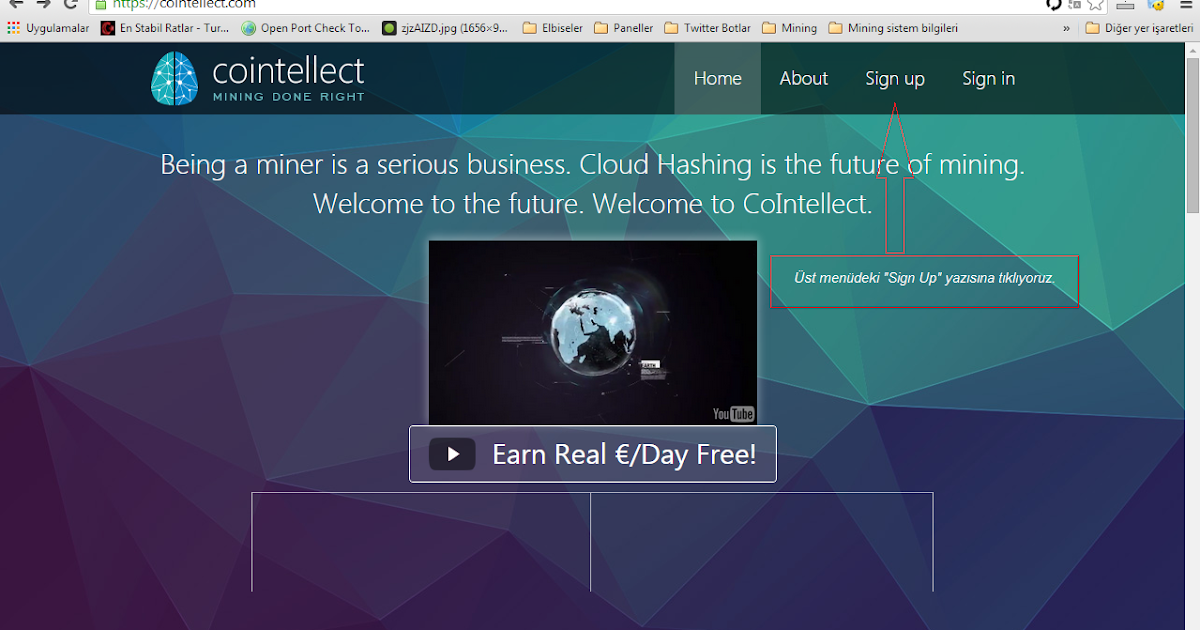Click the cointellect.com address bar URL
Screen dimensions: 1200x630
[183, 4]
